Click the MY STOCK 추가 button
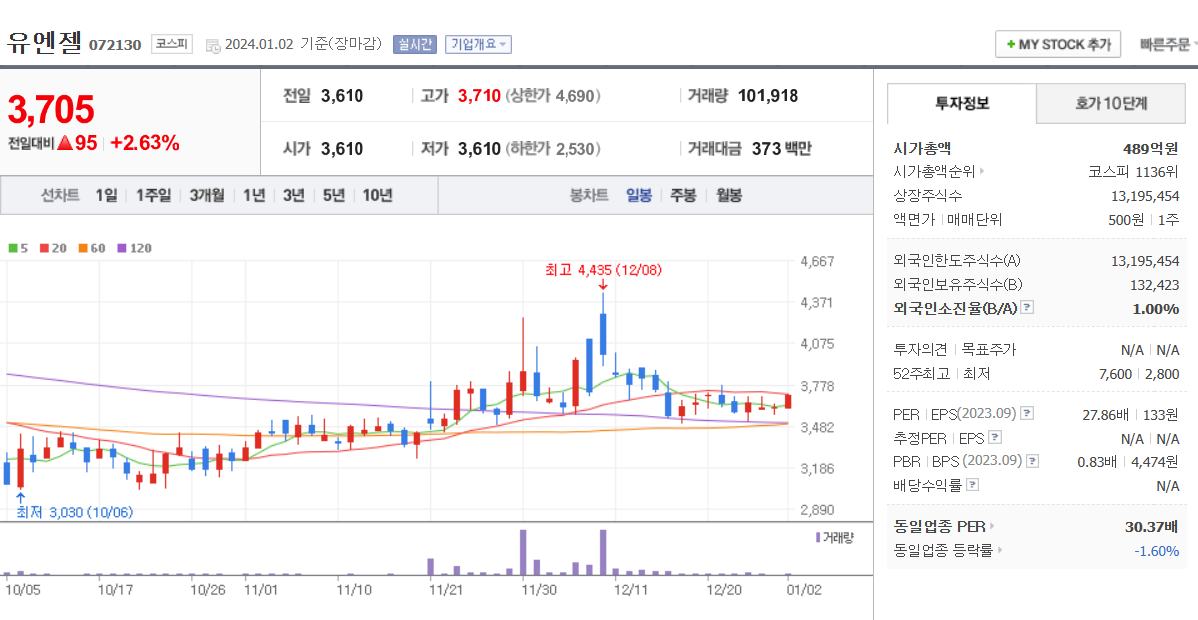 (x=1057, y=44)
